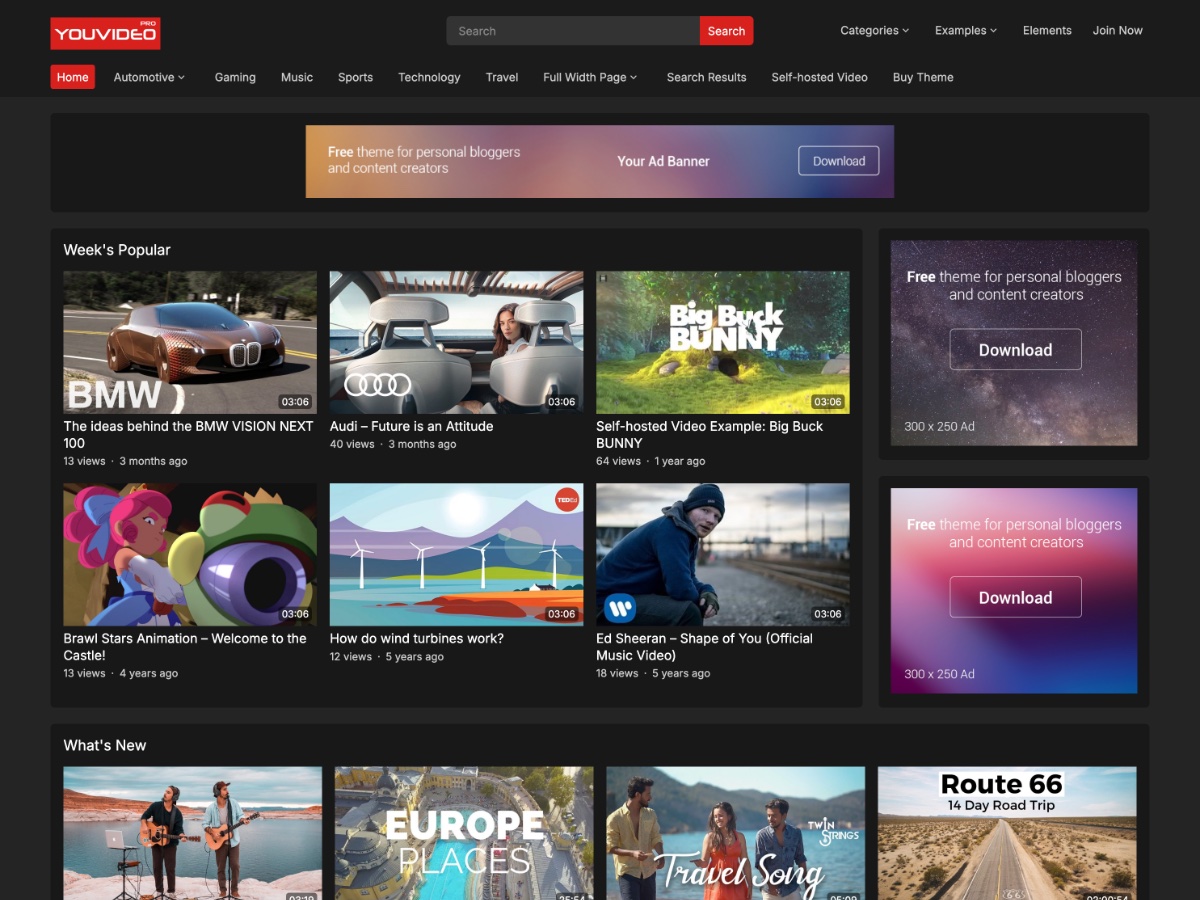
Task: Expand the Automotive navigation dropdown
Action: (148, 77)
